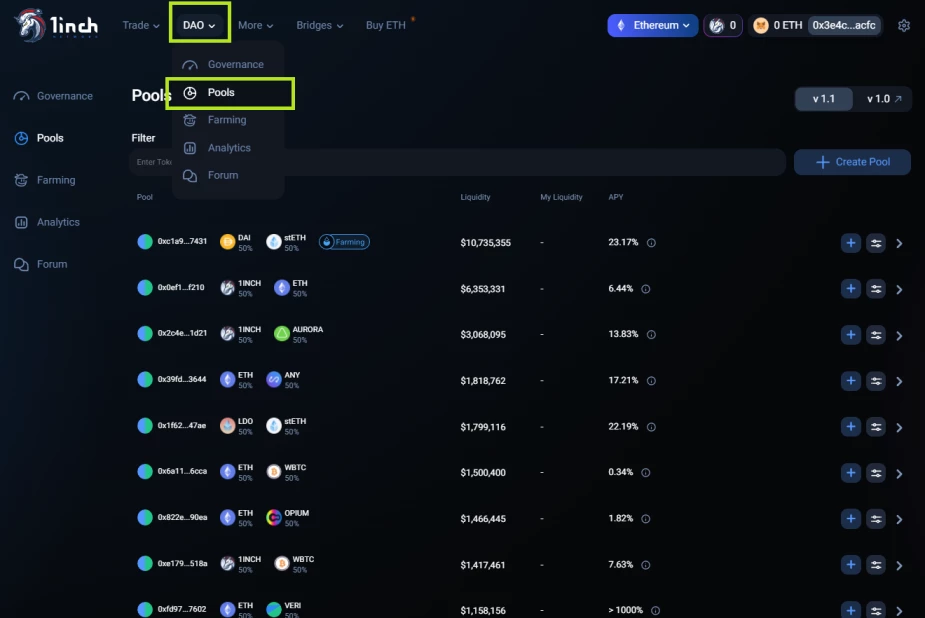The image size is (925, 618).
Task: Expand the 0x39fd...3644 pool row chevron
Action: click(x=899, y=382)
